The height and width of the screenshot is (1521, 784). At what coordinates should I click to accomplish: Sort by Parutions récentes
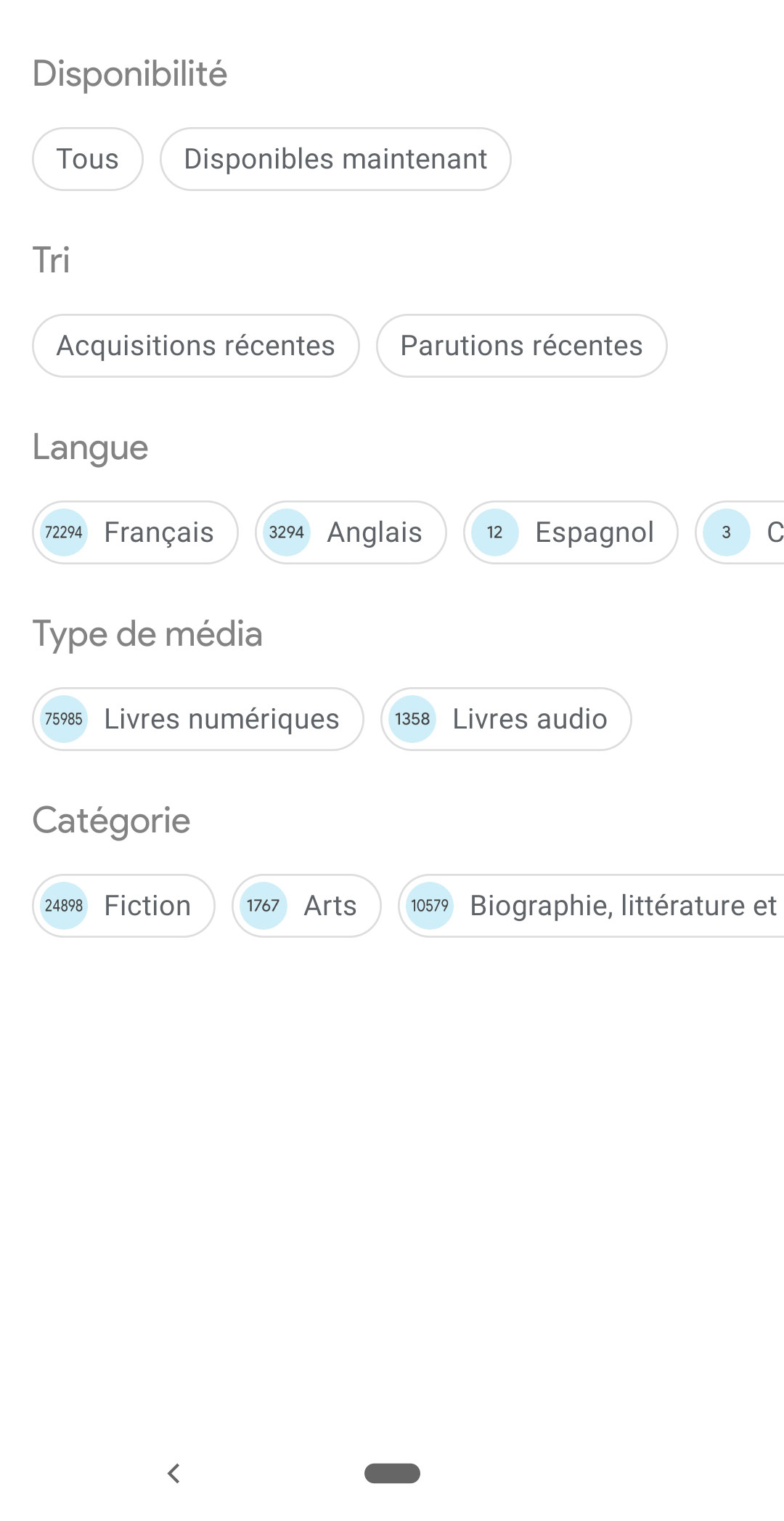click(521, 346)
